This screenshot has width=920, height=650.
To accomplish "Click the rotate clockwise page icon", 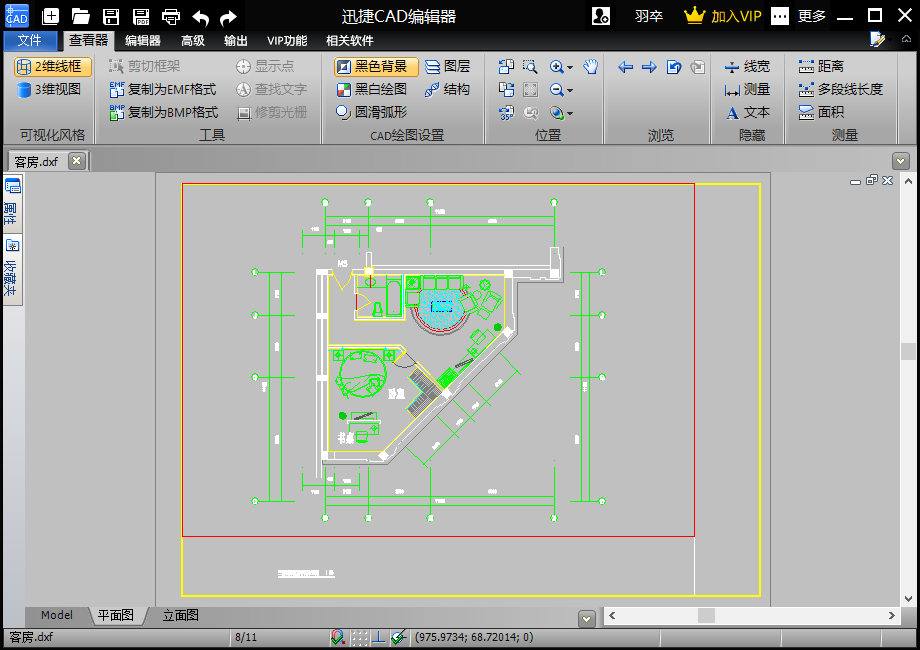I will (506, 89).
